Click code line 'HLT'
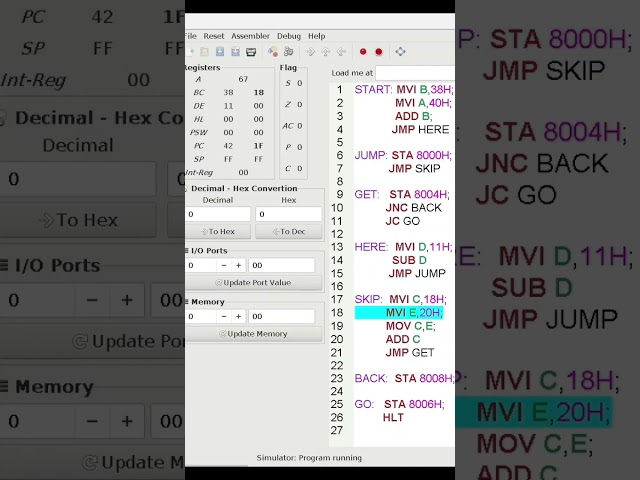This screenshot has width=640, height=480. click(393, 417)
